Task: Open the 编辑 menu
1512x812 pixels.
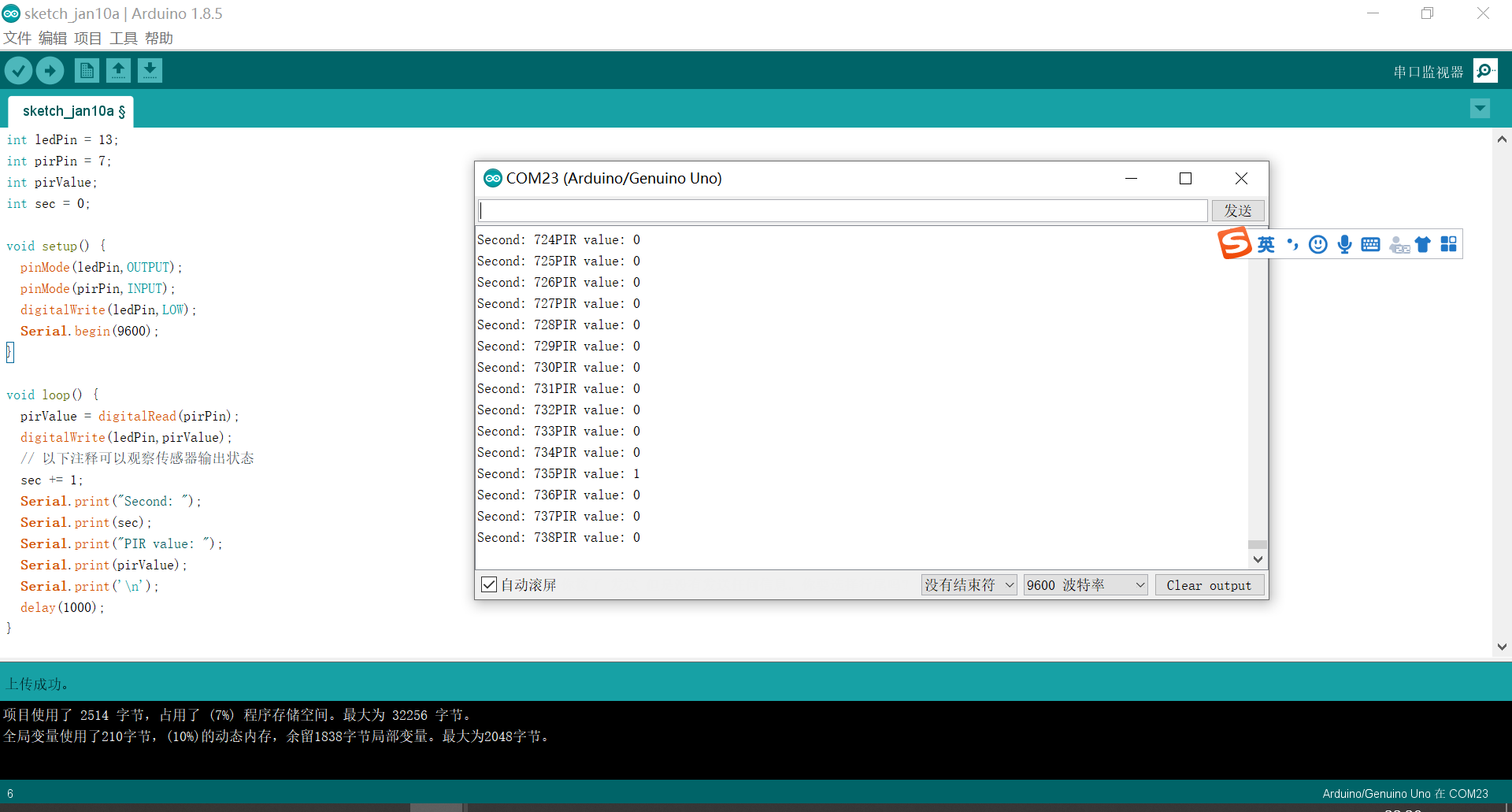Action: (x=53, y=38)
